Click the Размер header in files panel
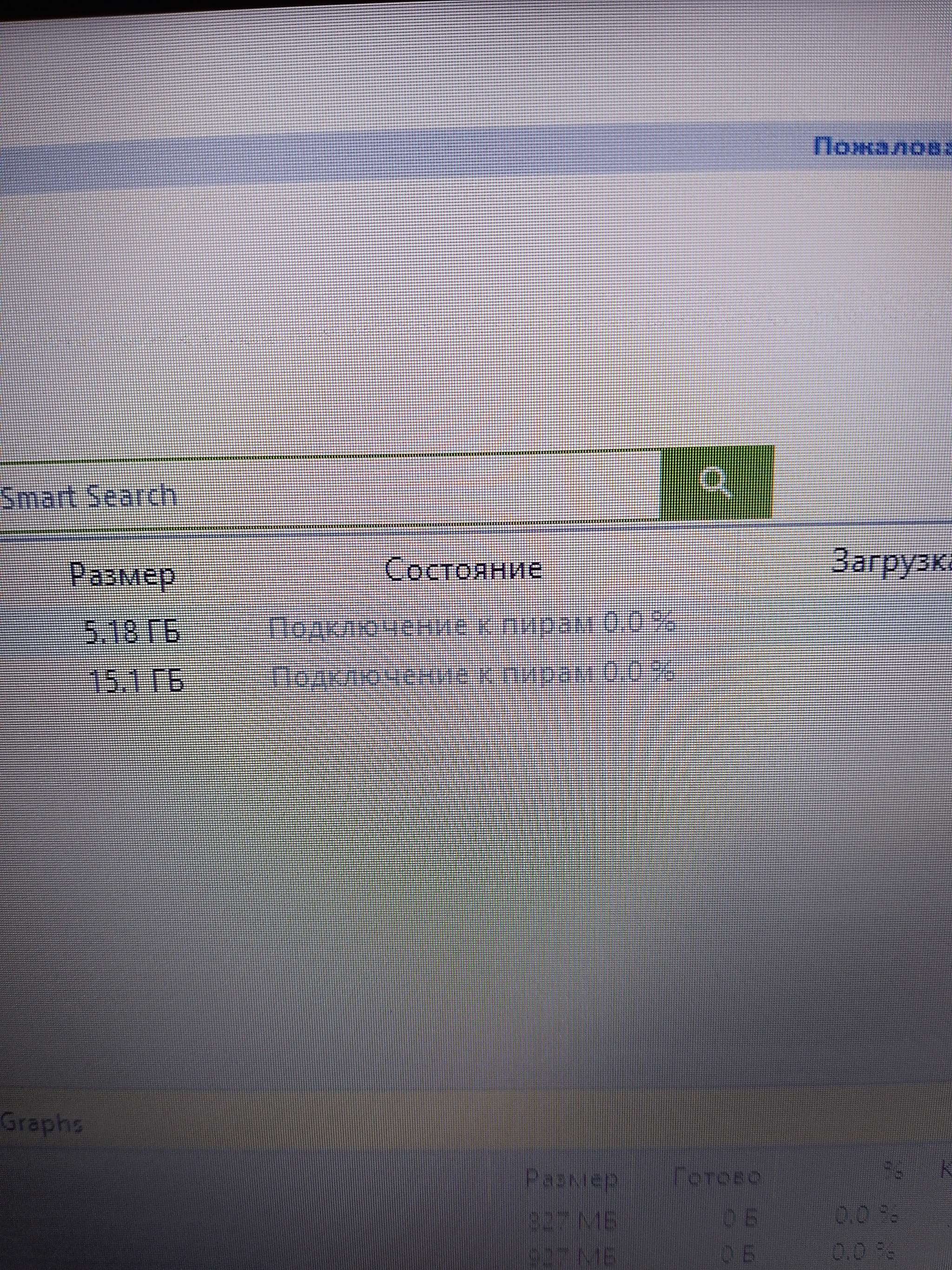The width and height of the screenshot is (952, 1270). [x=572, y=1179]
